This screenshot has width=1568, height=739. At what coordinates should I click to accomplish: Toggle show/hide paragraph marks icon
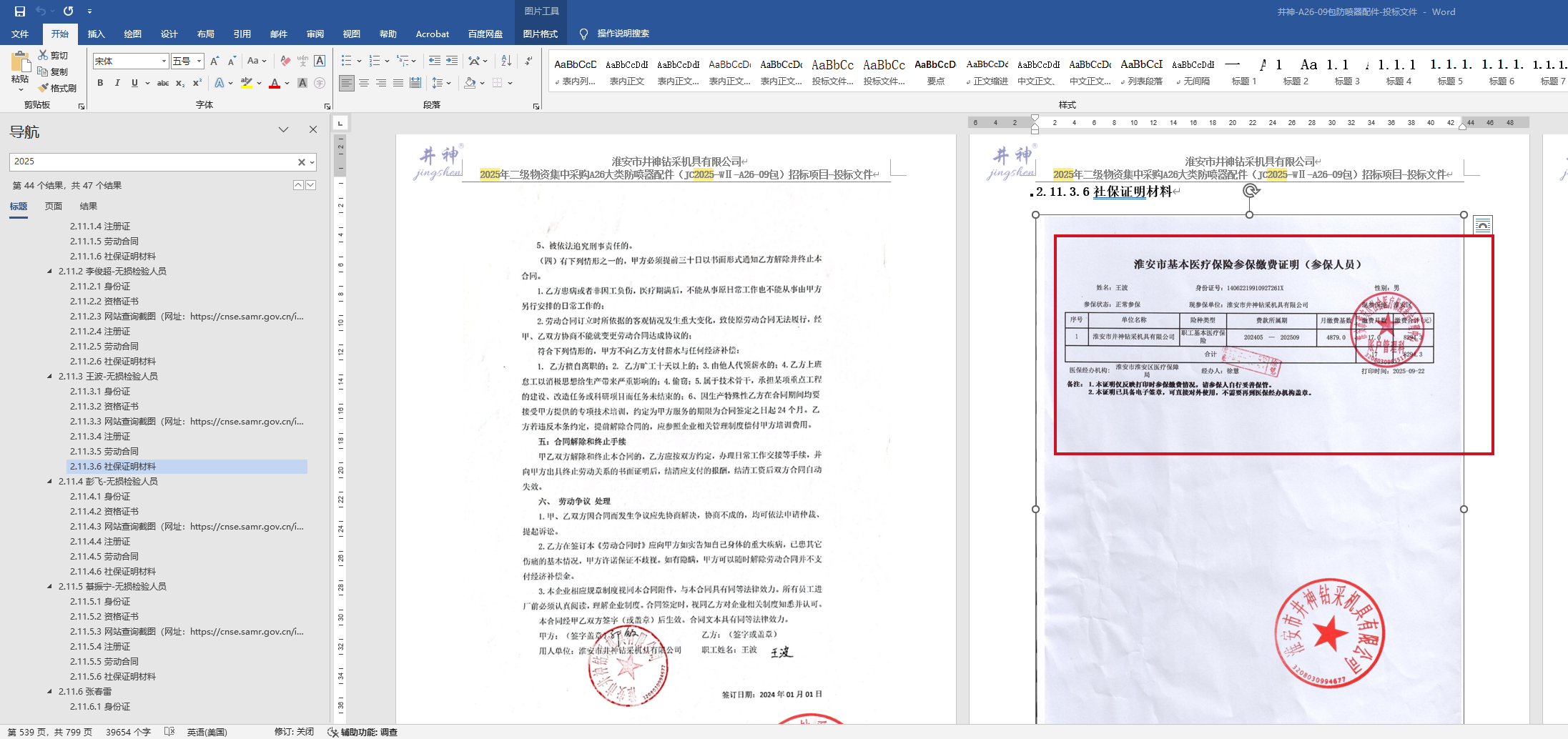tap(528, 61)
